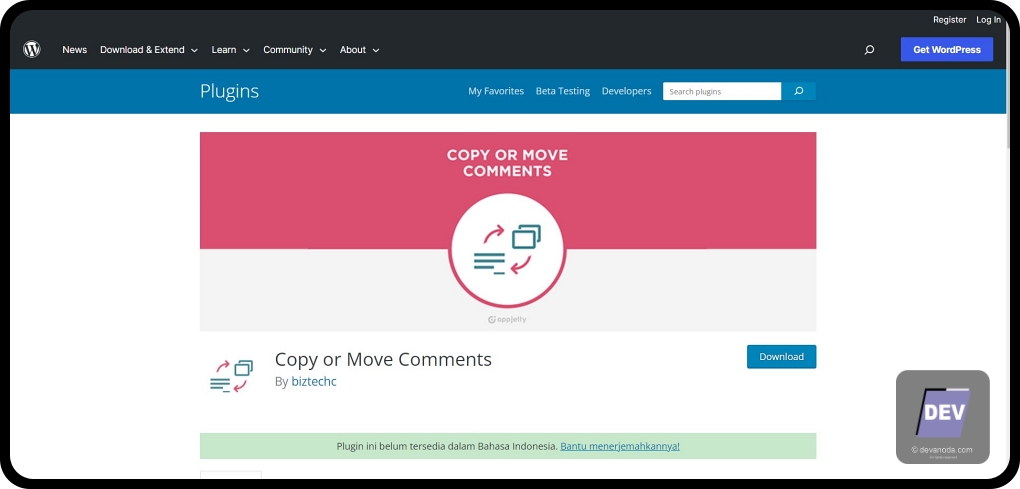Focus the Search plugins input field

coord(722,91)
